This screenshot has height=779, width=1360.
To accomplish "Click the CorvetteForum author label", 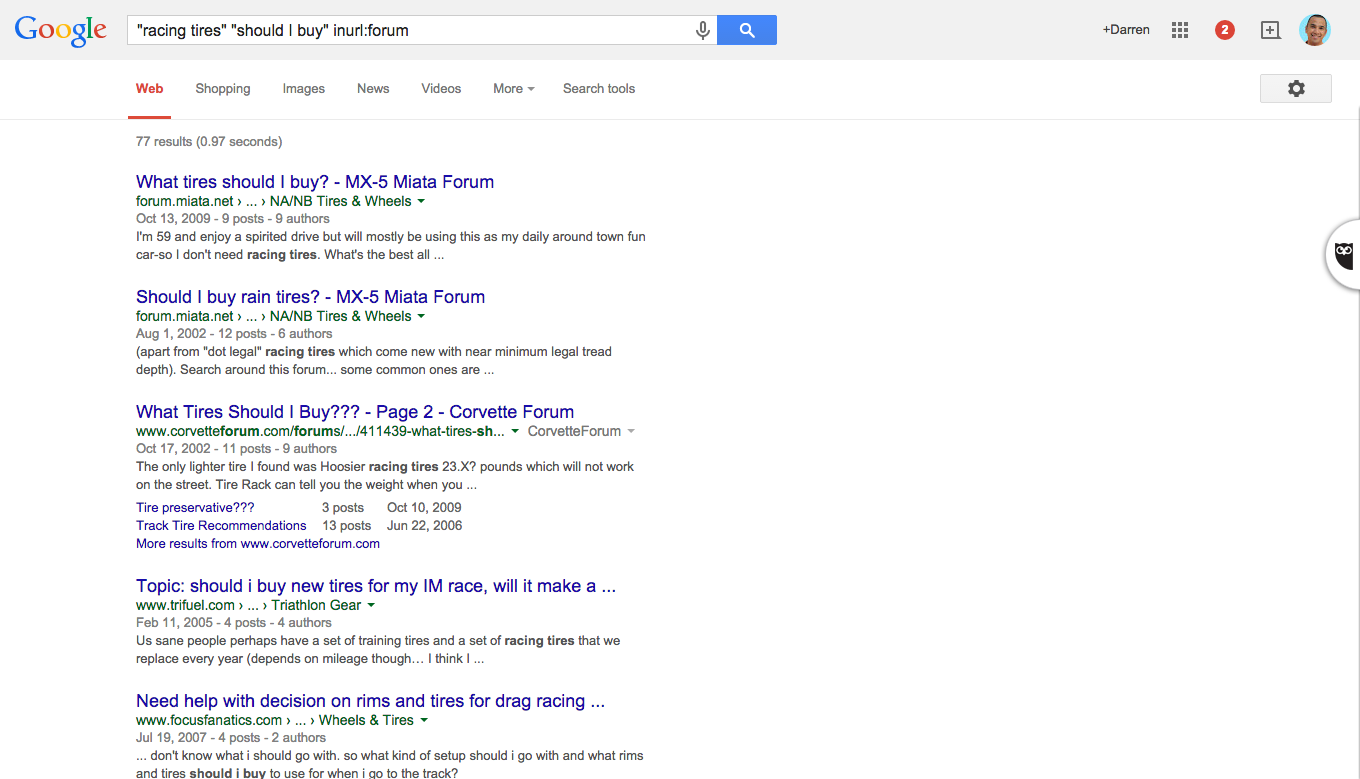I will point(574,432).
